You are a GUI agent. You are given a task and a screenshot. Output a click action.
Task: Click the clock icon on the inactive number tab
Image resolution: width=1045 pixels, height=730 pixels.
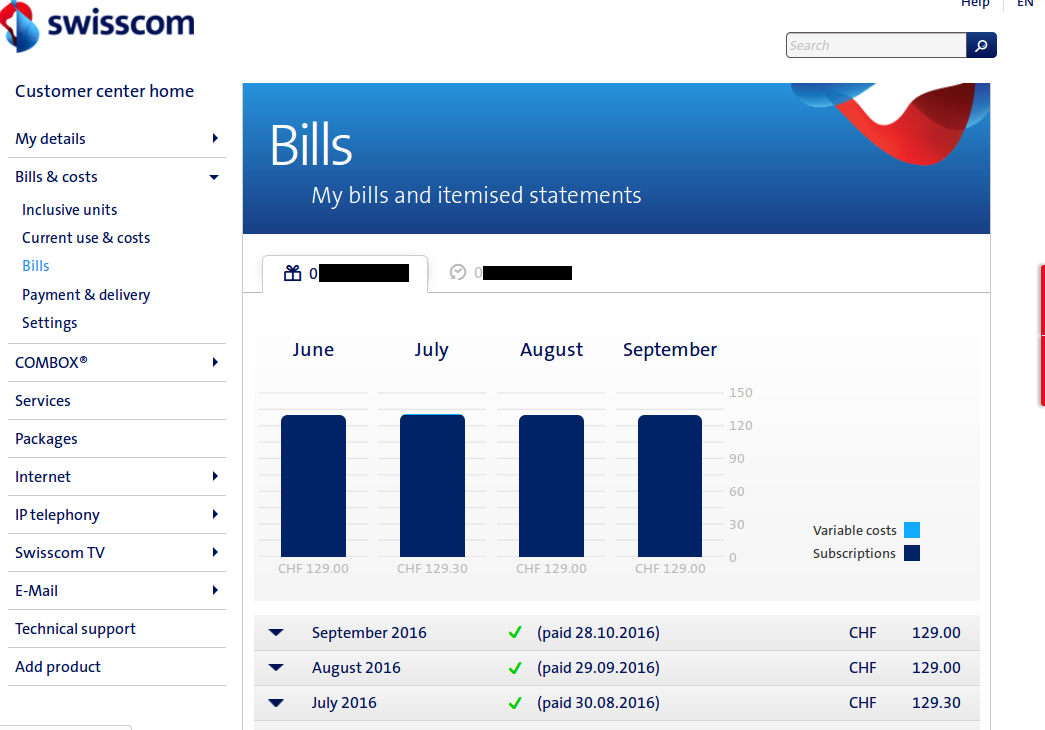(x=458, y=272)
